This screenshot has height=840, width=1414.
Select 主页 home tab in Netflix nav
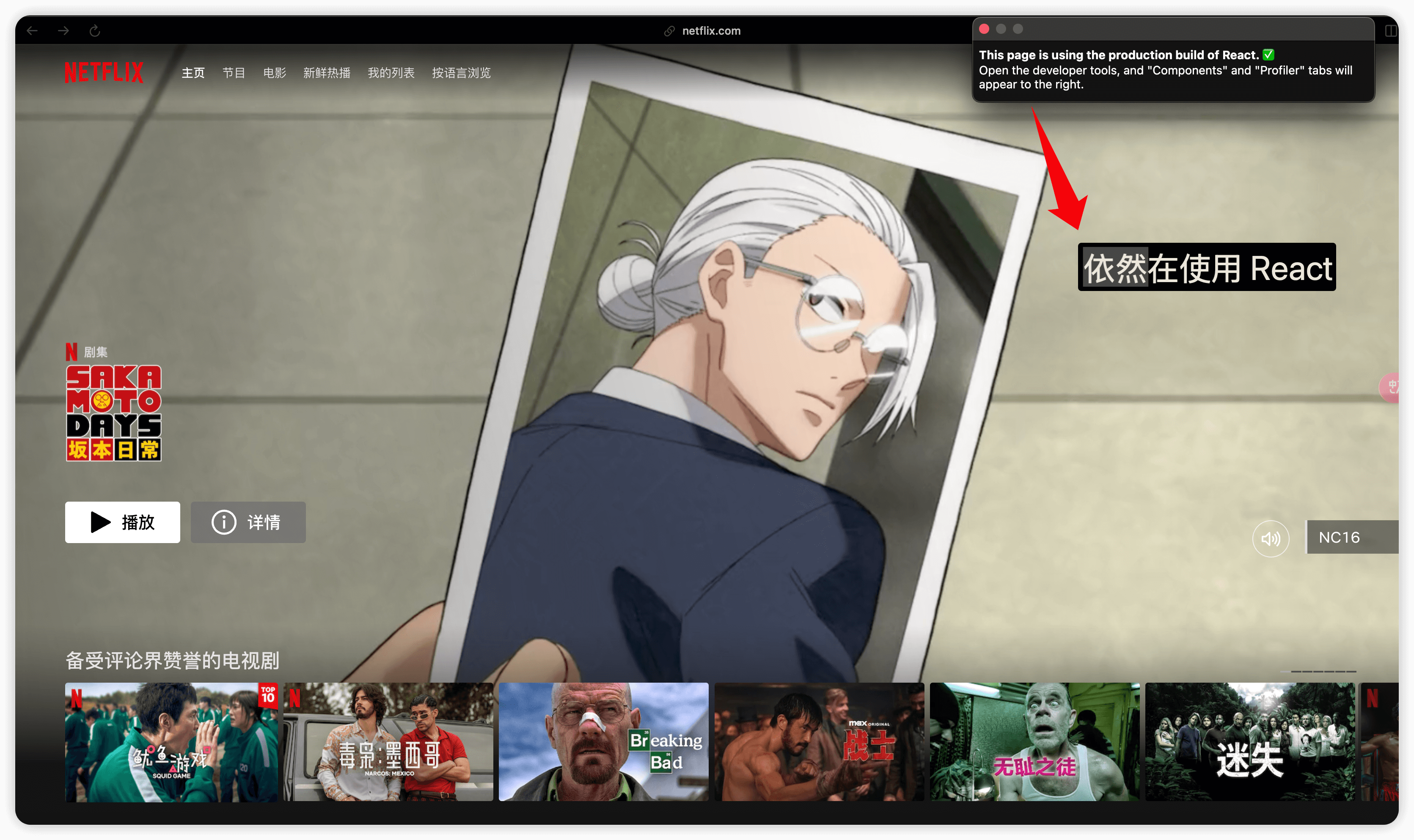click(195, 73)
